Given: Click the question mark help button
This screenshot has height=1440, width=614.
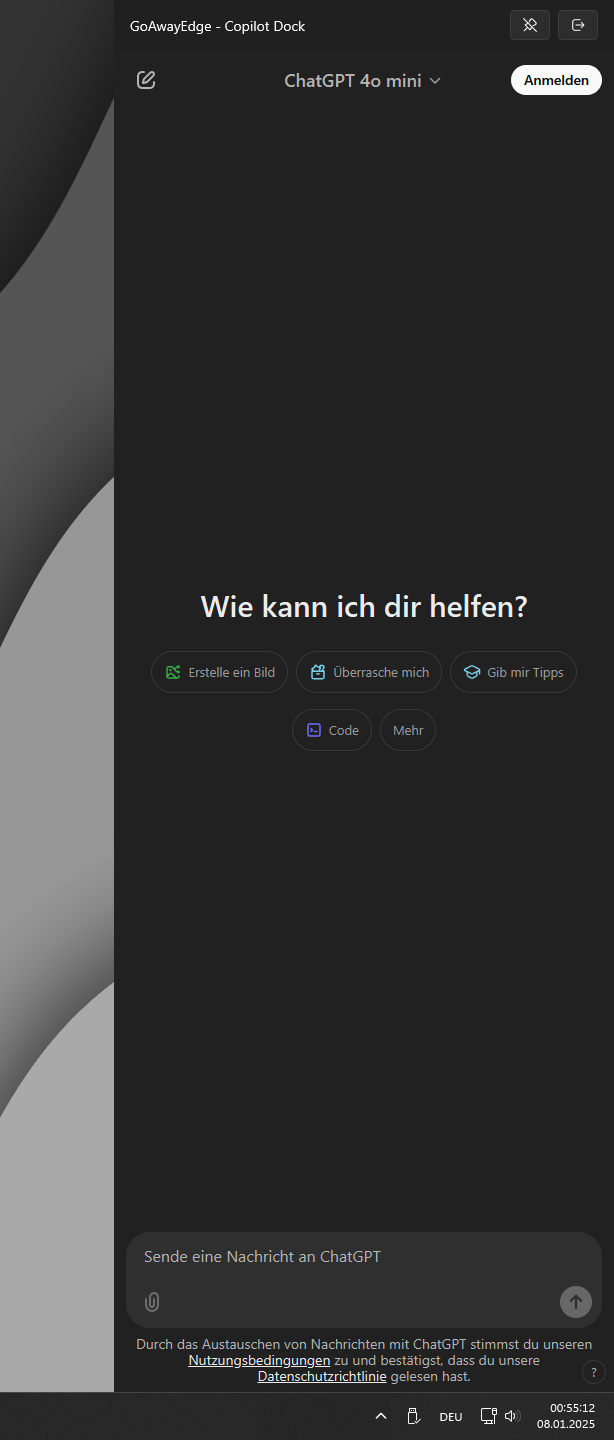Looking at the screenshot, I should point(593,1372).
